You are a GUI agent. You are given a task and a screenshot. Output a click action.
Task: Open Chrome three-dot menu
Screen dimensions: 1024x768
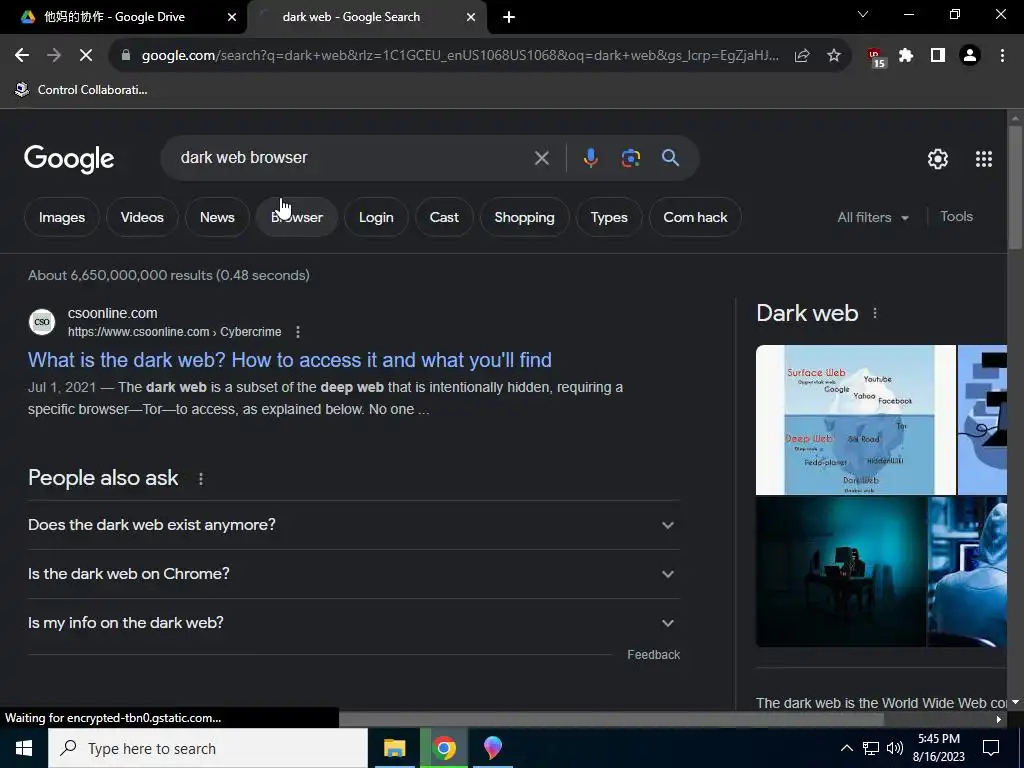point(1002,56)
